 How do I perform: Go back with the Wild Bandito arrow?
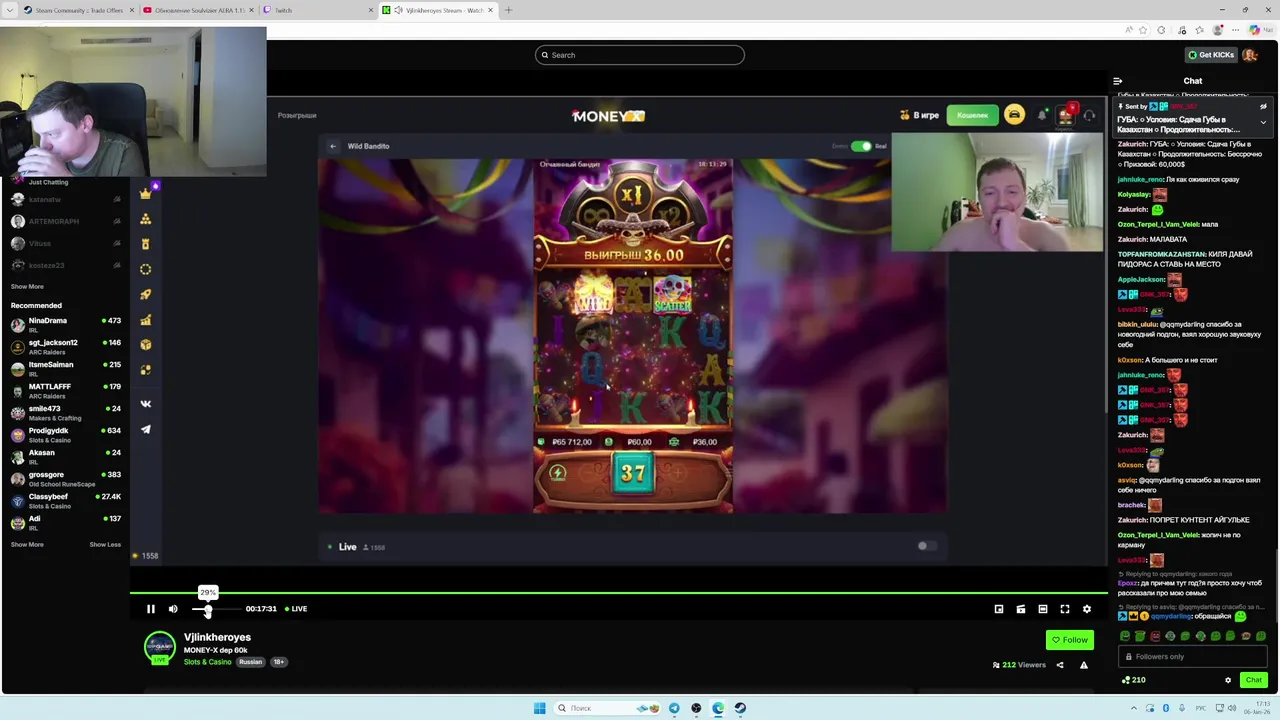[x=333, y=146]
